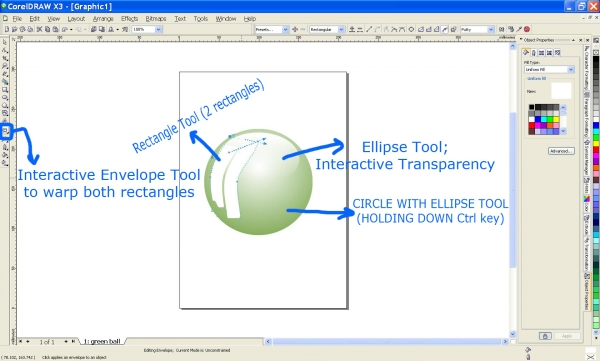
Task: Toggle the lock button beside Apply
Action: tap(545, 336)
